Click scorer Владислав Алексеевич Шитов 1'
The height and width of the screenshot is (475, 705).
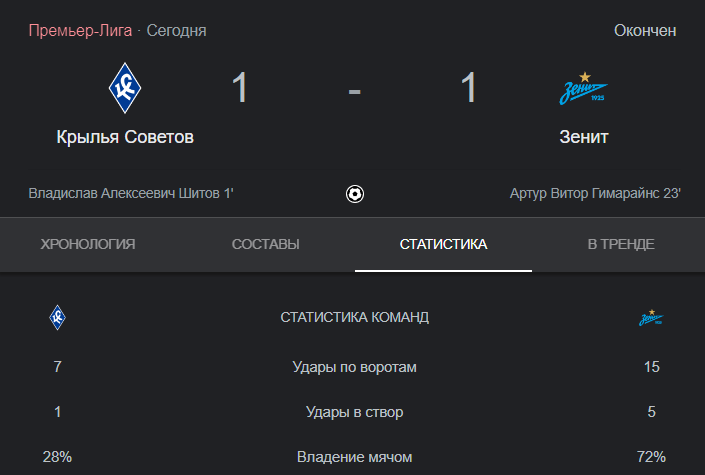(x=131, y=193)
